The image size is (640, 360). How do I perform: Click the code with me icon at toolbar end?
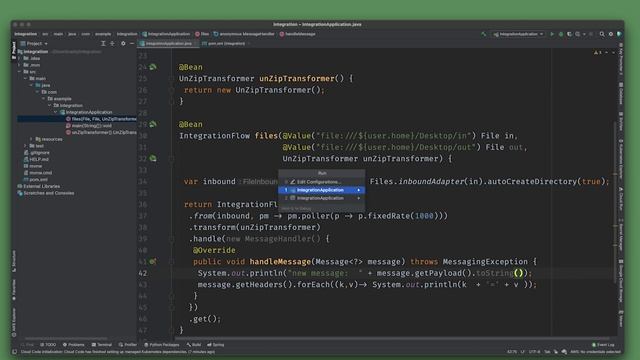tap(619, 34)
